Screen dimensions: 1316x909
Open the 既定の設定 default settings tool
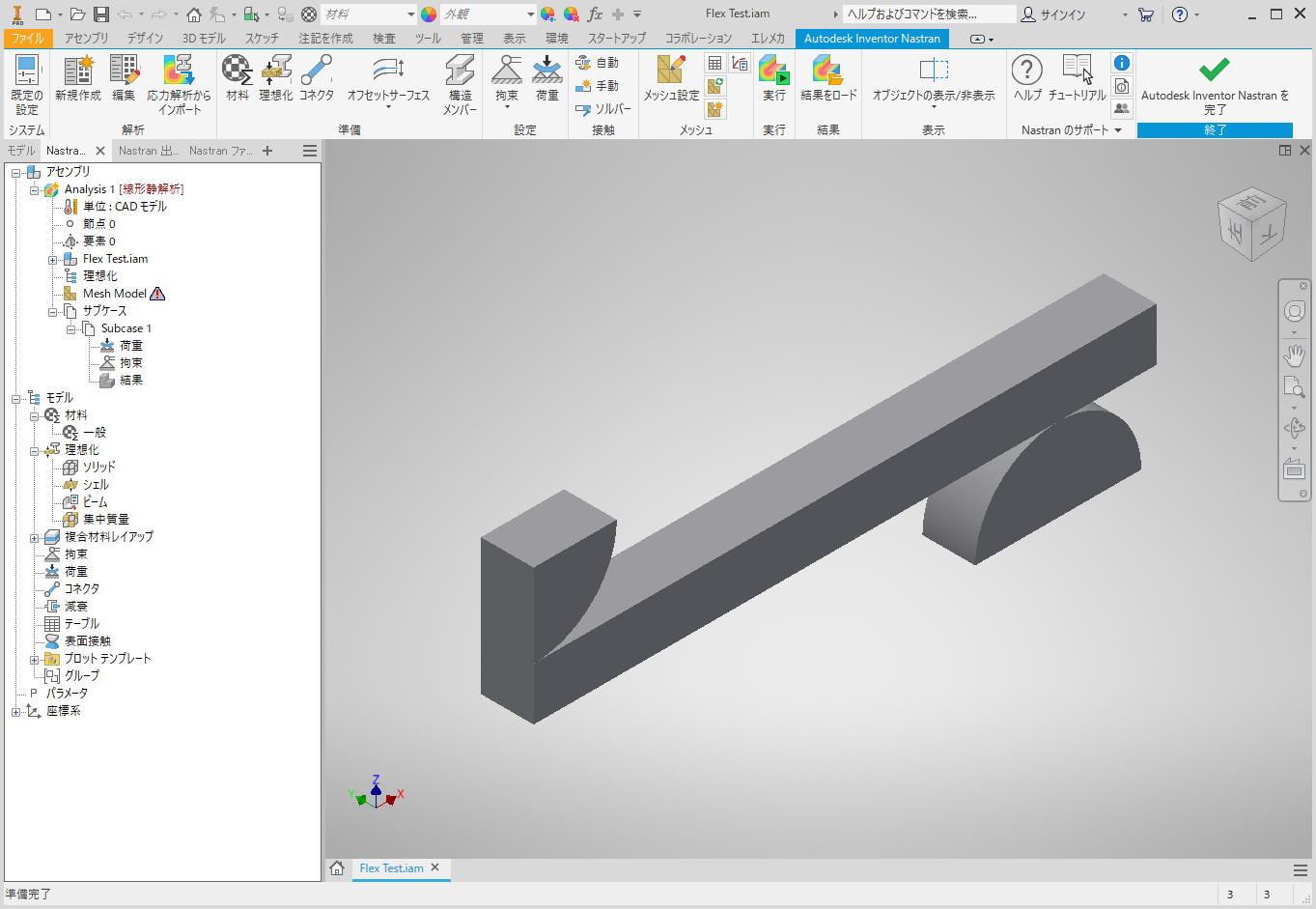coord(26,85)
